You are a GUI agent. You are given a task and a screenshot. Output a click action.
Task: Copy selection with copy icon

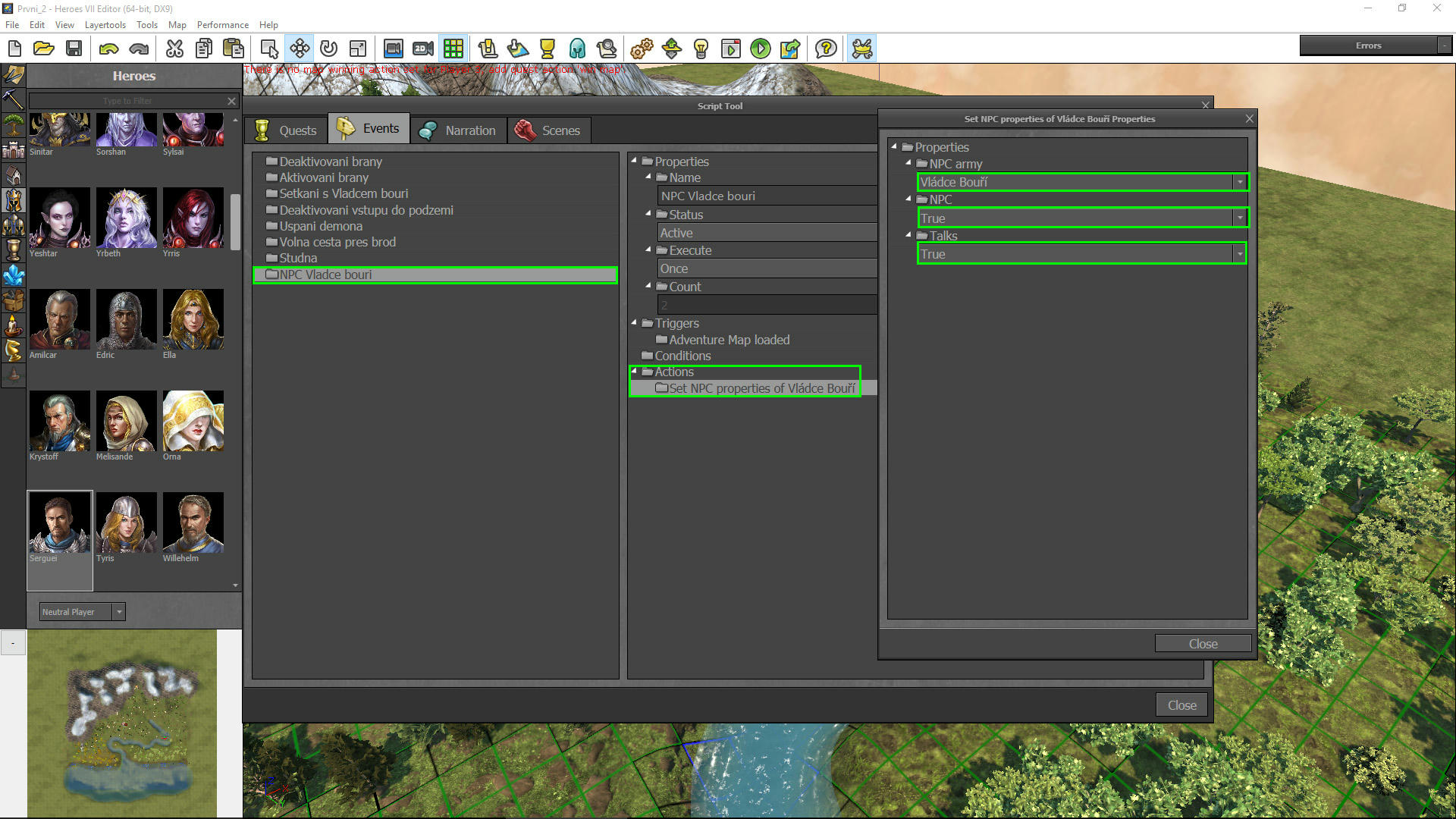[203, 49]
